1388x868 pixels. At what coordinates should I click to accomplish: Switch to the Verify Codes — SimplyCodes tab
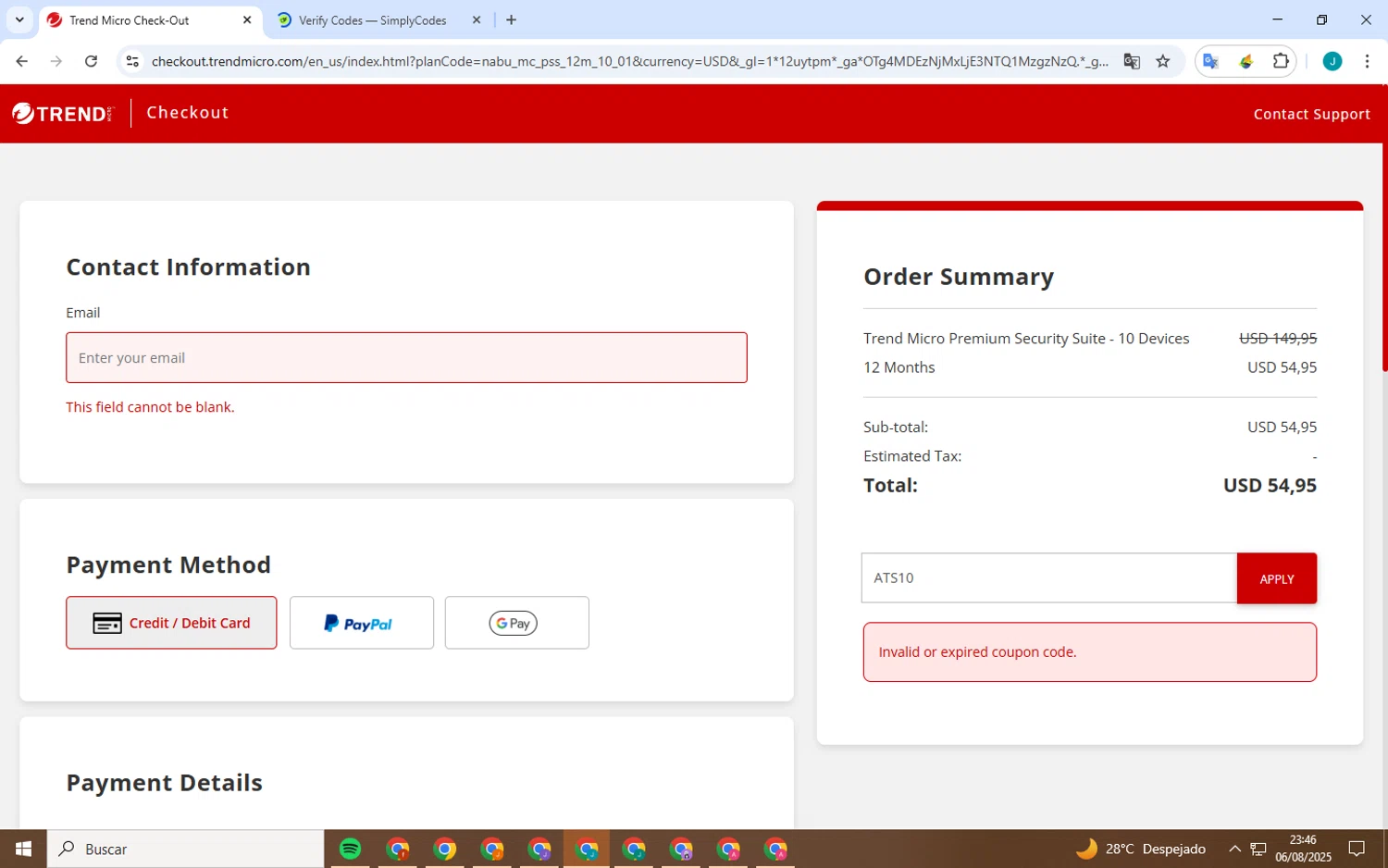pos(372,20)
